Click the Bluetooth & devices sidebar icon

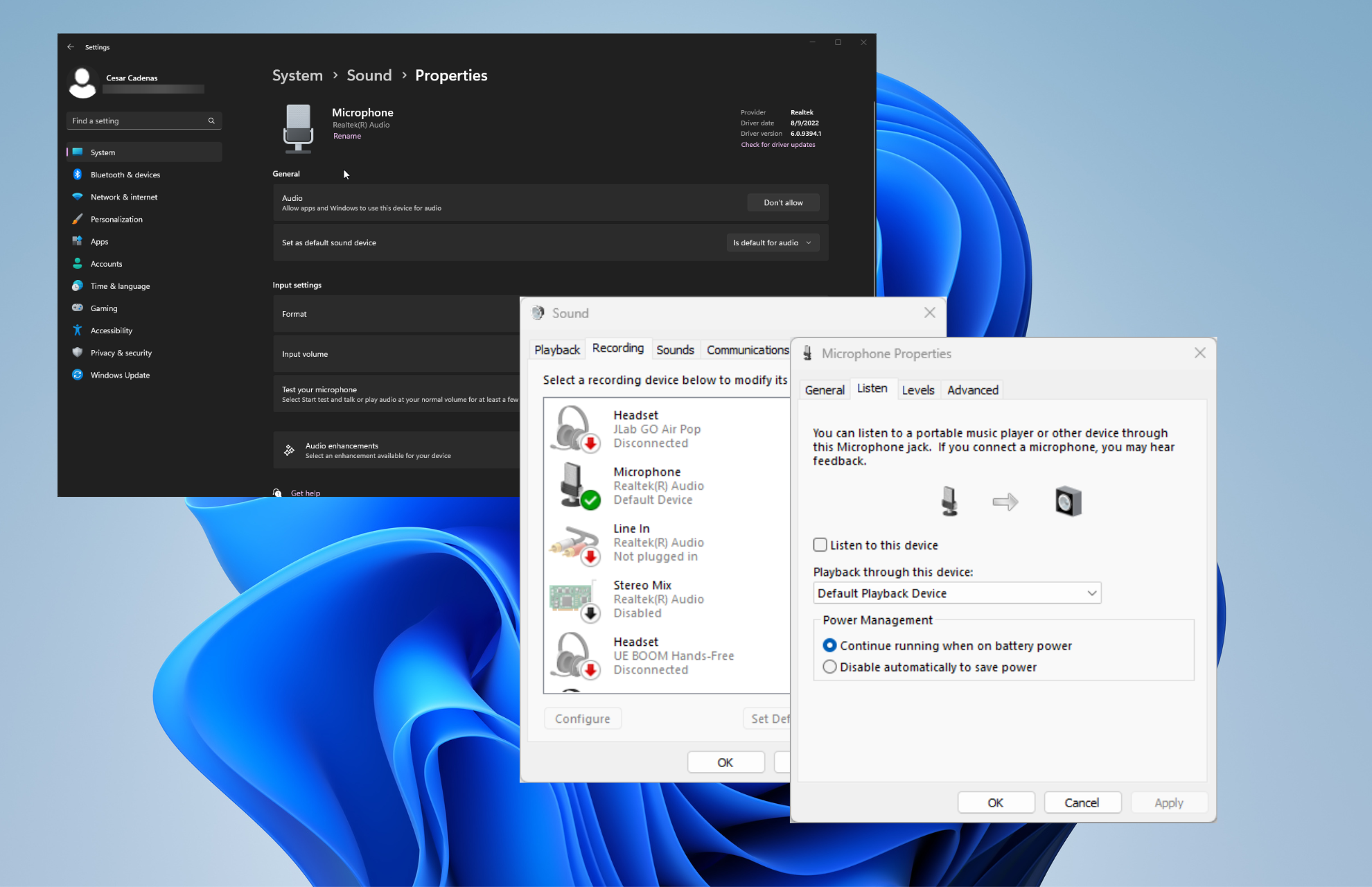pyautogui.click(x=78, y=175)
